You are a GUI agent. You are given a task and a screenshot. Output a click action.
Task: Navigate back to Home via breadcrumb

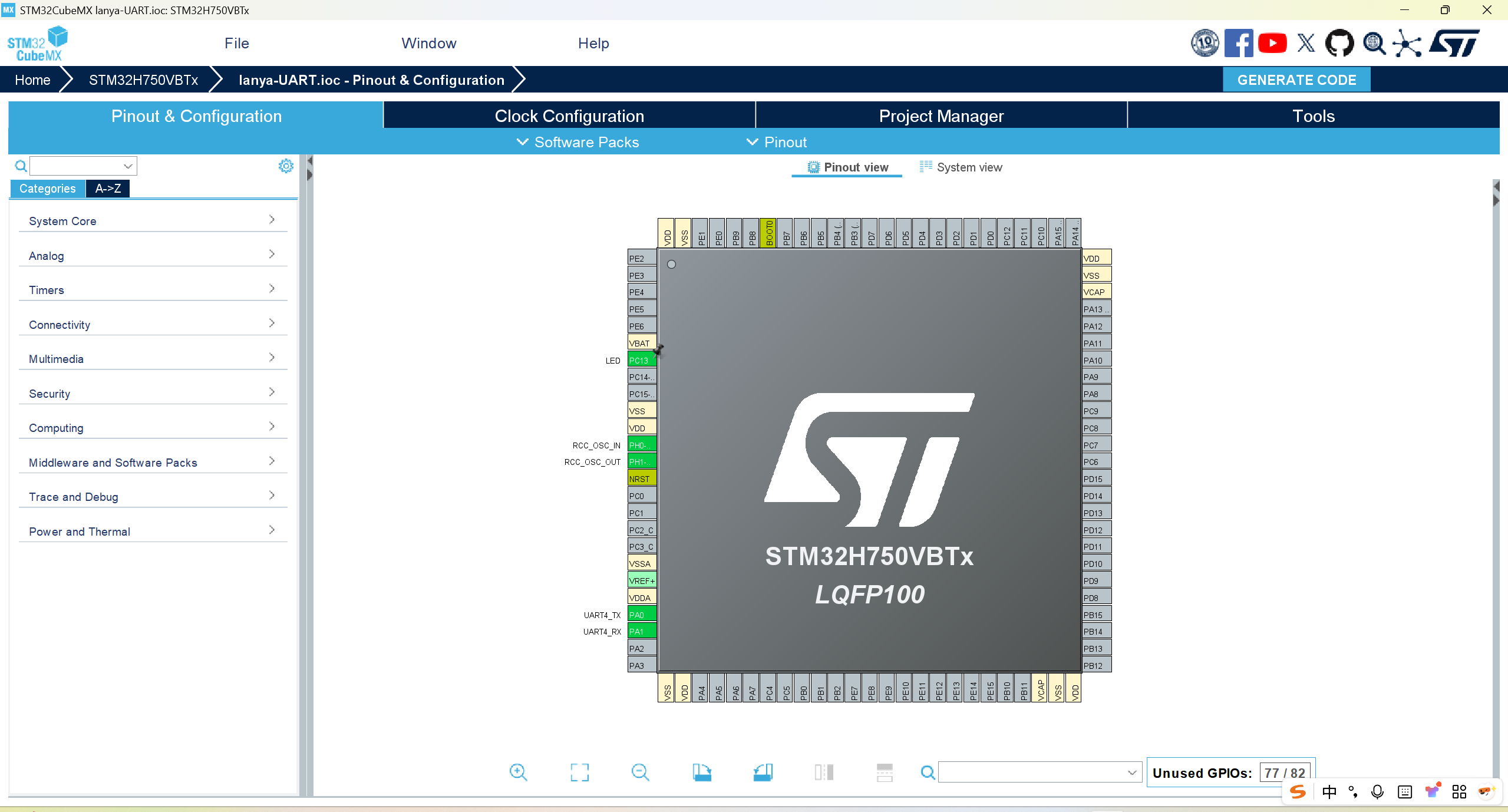tap(32, 80)
